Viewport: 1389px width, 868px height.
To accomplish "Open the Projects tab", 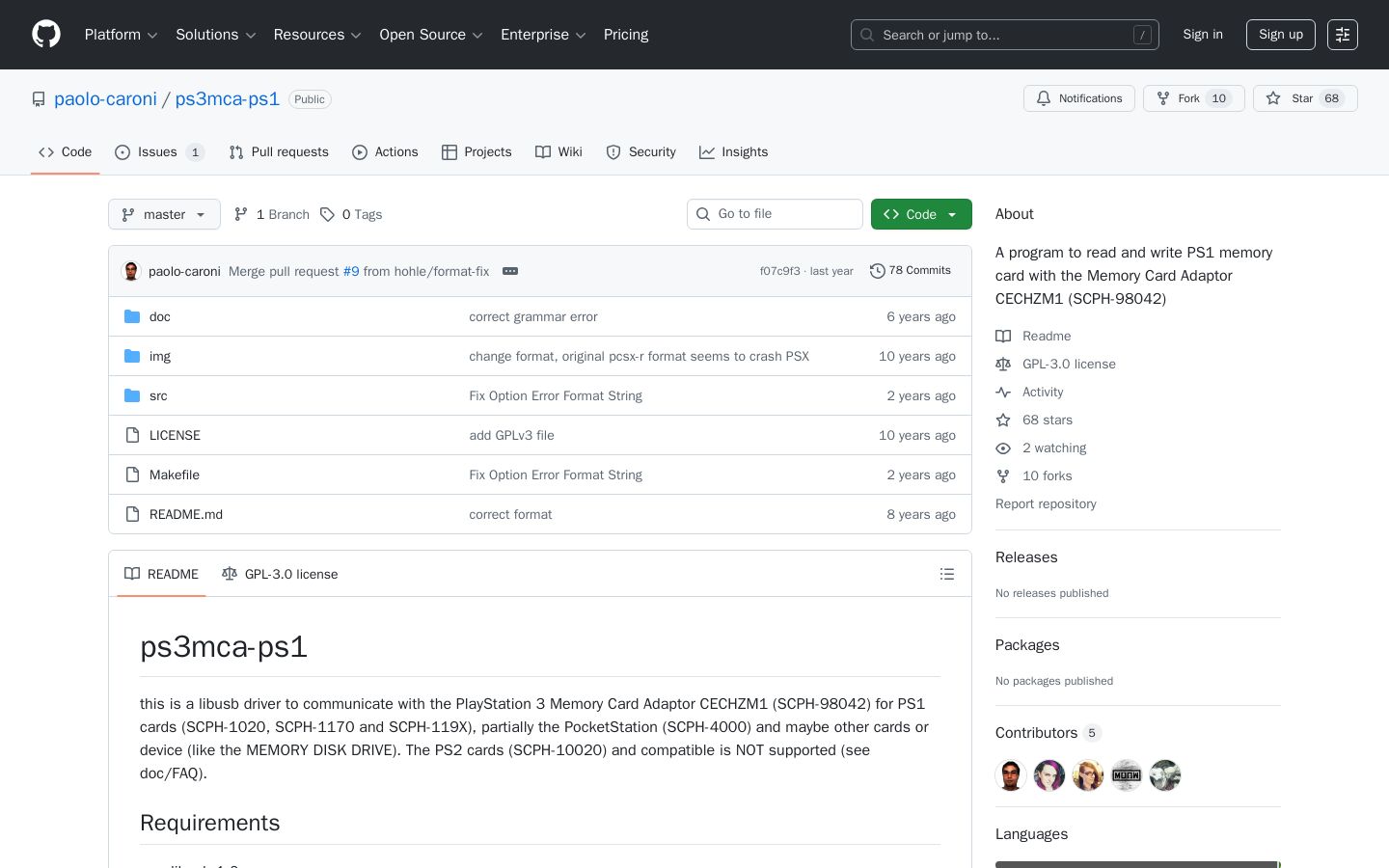I will coord(477,152).
